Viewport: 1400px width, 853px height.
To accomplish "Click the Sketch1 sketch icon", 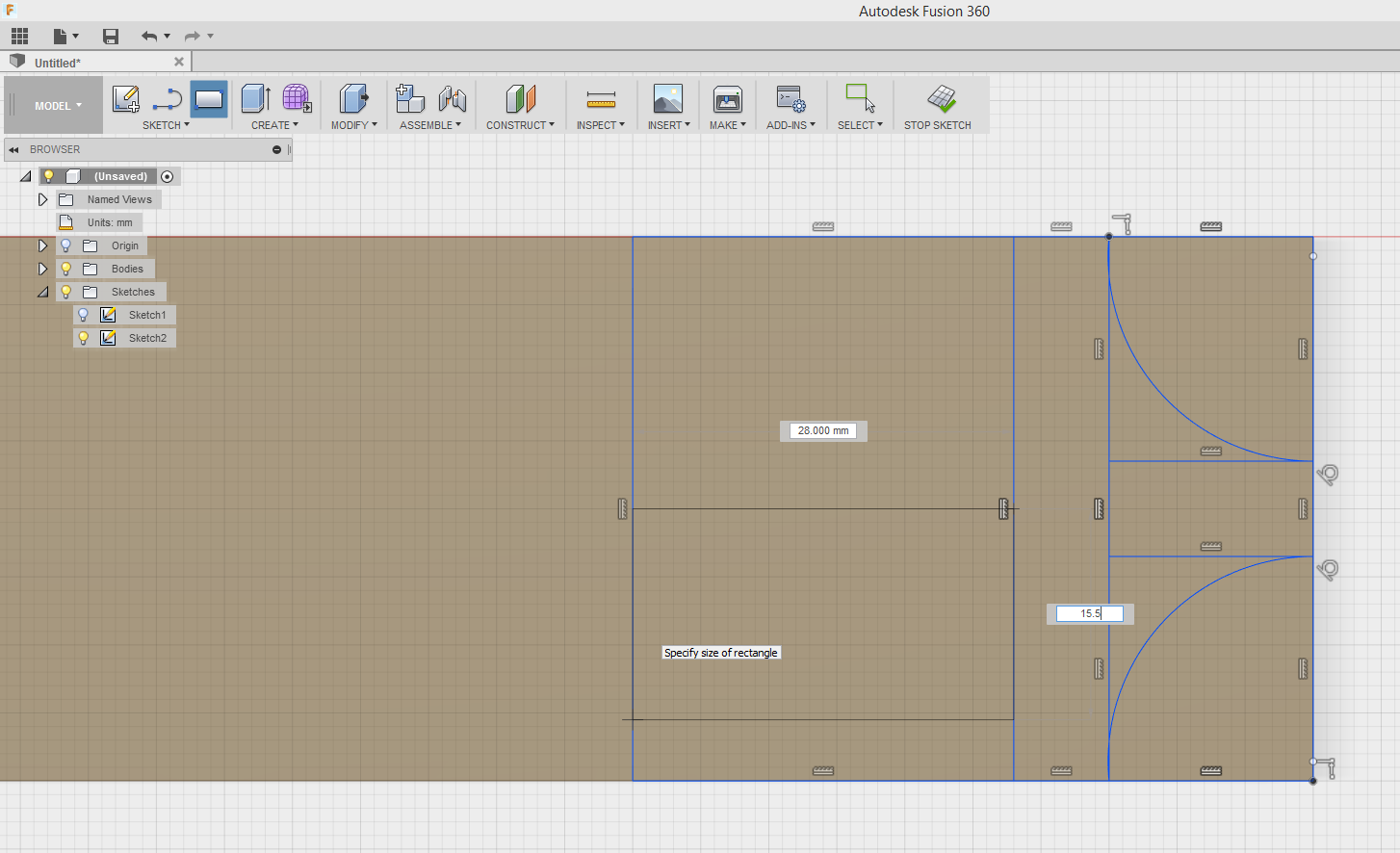I will (108, 315).
